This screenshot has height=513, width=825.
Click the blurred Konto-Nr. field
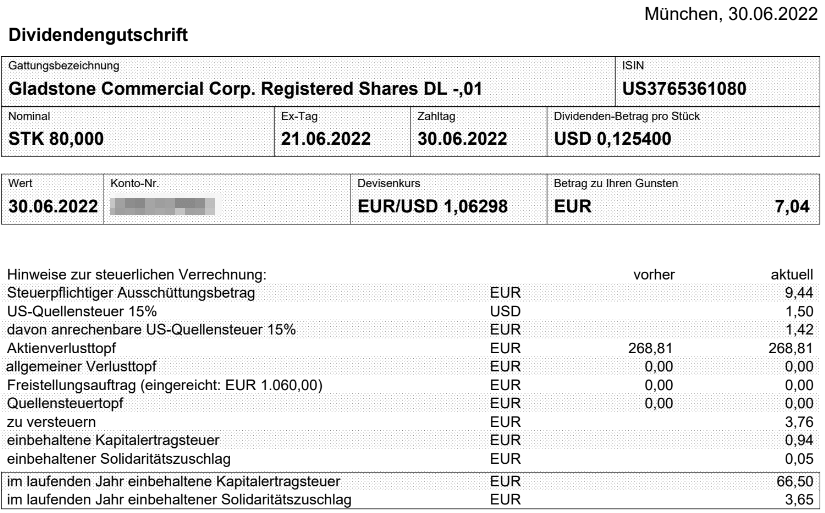click(163, 206)
